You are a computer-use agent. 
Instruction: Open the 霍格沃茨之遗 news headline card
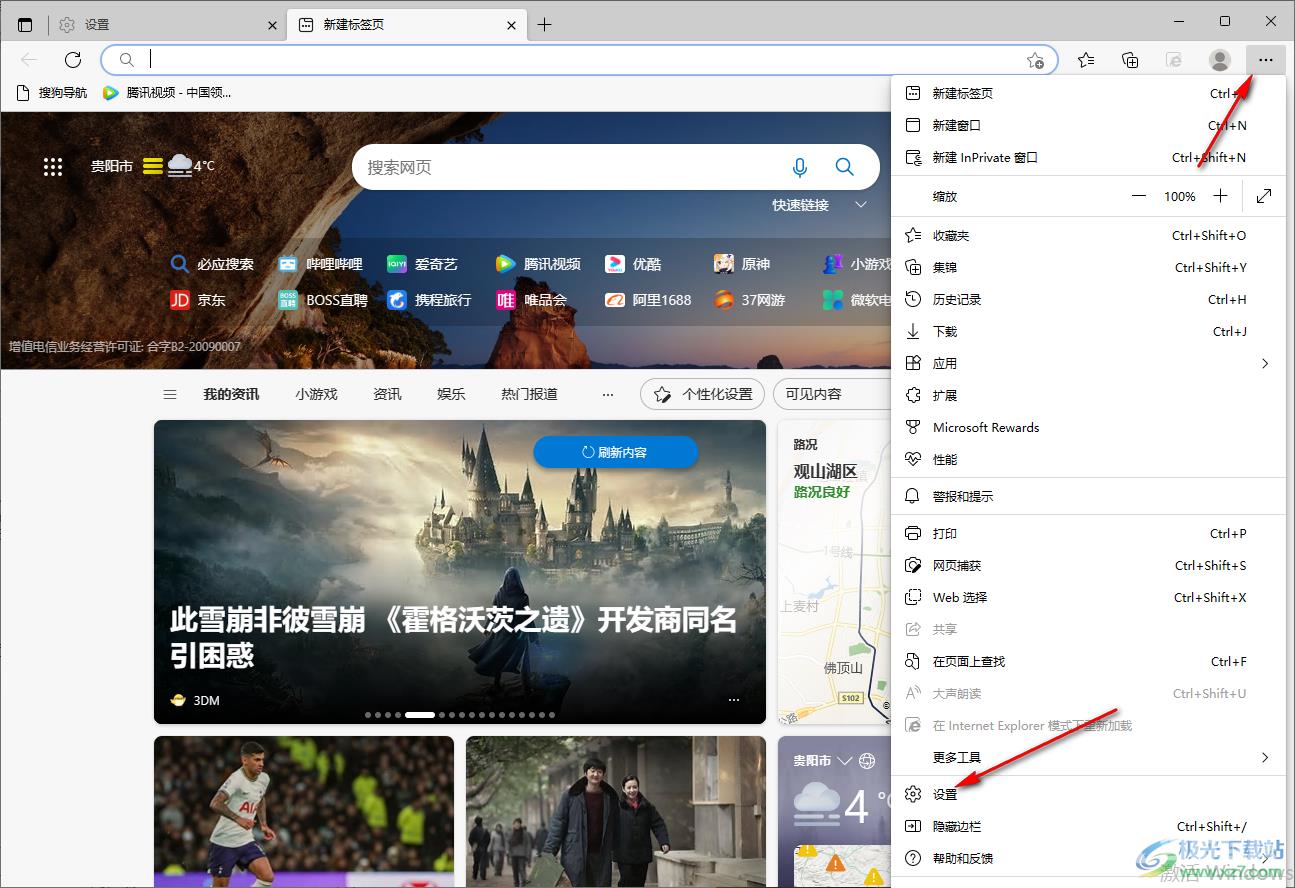tap(460, 572)
